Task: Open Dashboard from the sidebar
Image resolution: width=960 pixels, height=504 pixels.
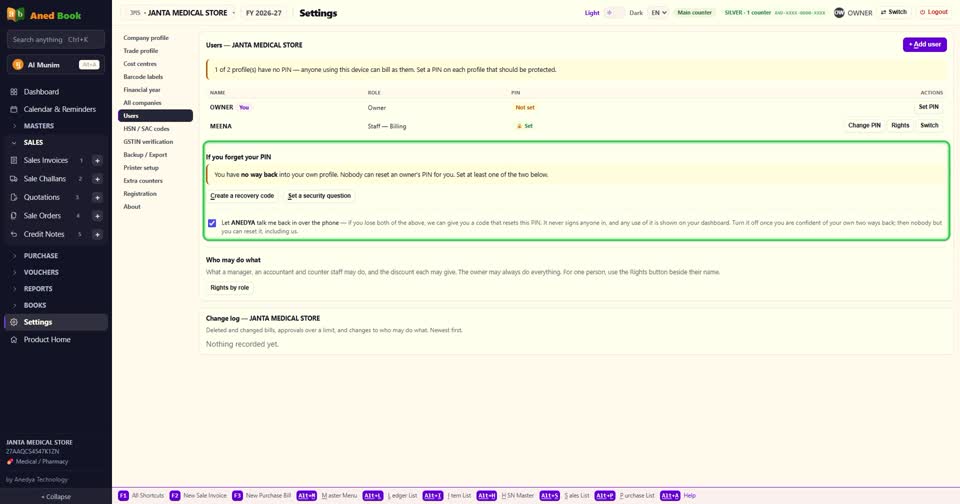Action: pos(41,92)
